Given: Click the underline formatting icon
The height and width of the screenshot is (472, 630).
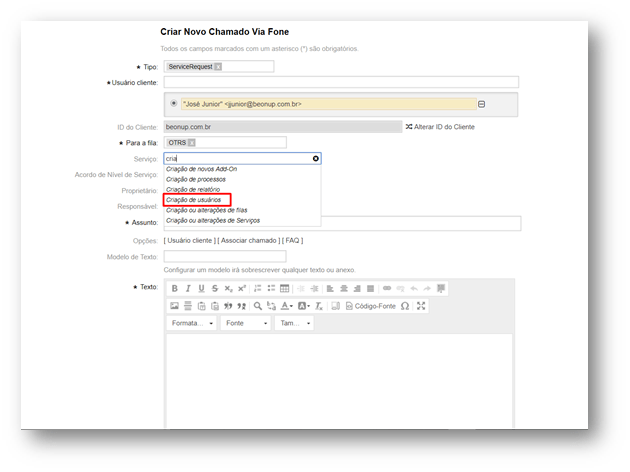Looking at the screenshot, I should click(201, 288).
